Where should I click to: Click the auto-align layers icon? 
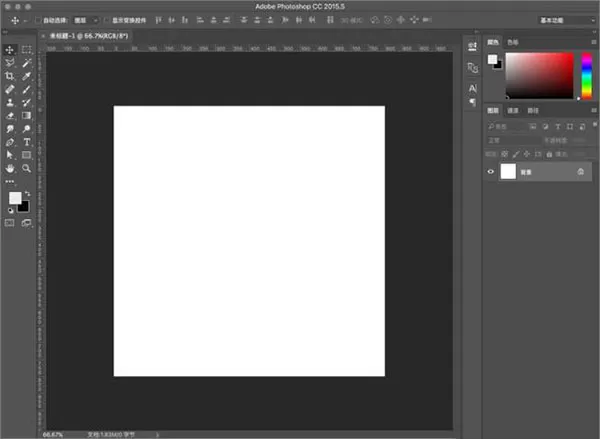click(x=330, y=20)
